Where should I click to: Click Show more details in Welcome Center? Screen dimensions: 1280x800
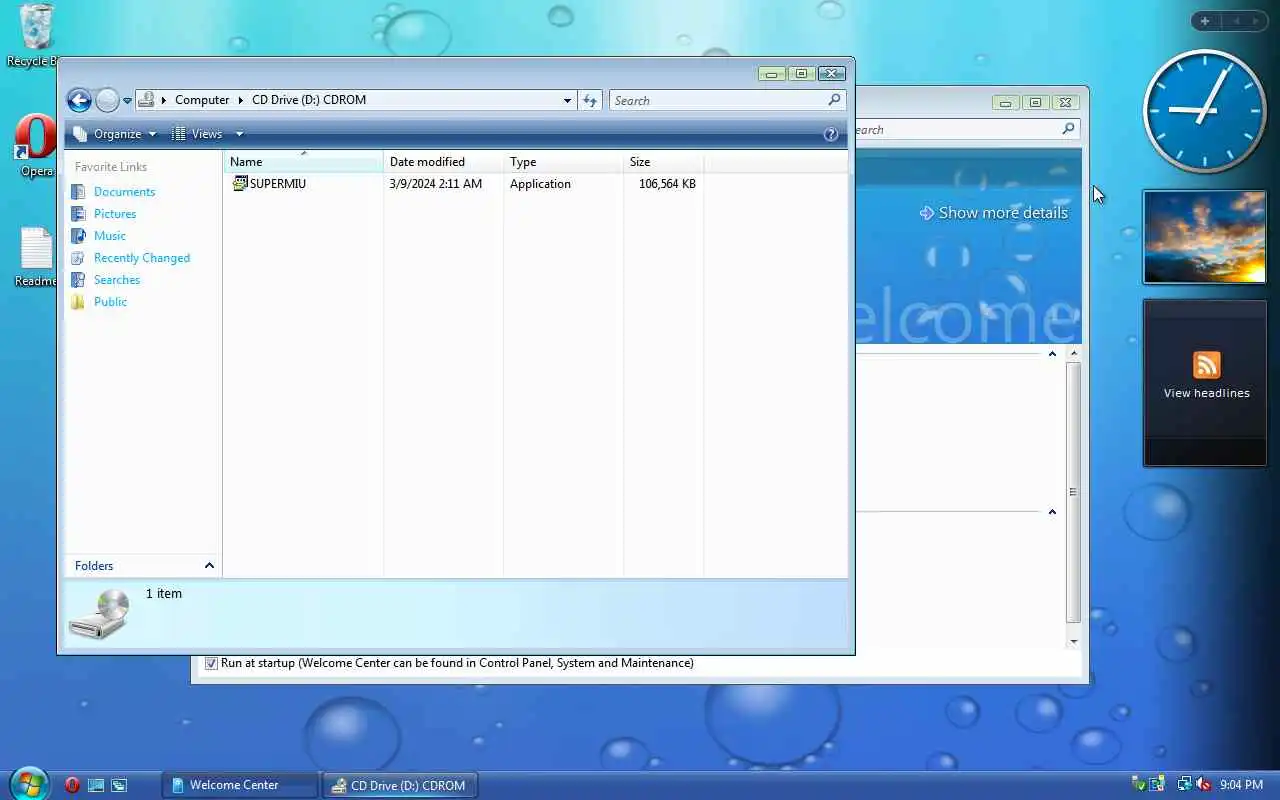993,213
